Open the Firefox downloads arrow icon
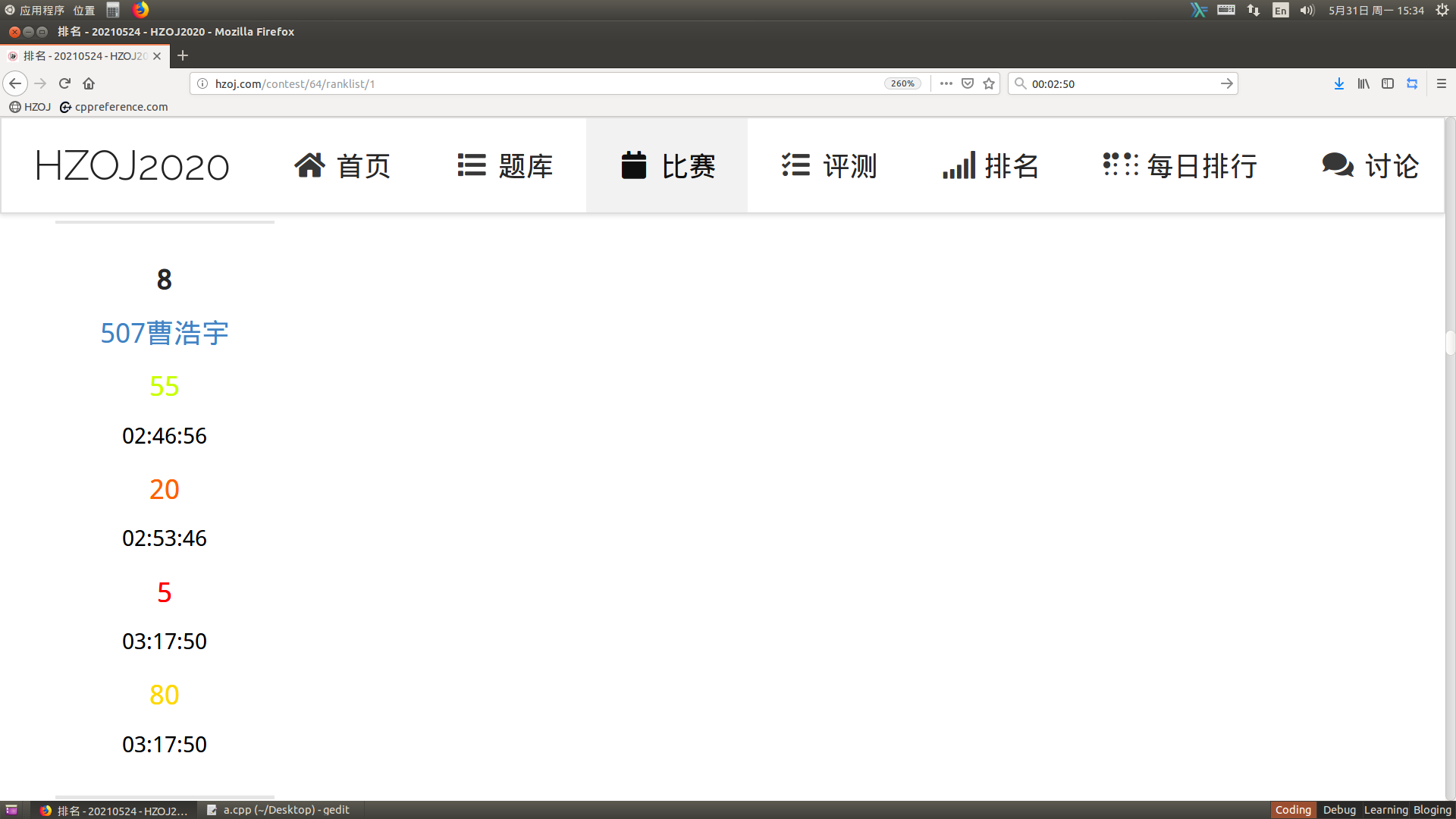Screen dimensions: 1456x819 tap(1339, 83)
